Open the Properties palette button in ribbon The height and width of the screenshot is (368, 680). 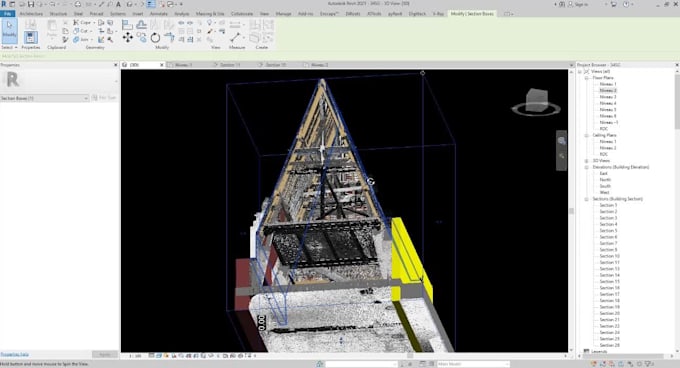[x=30, y=37]
